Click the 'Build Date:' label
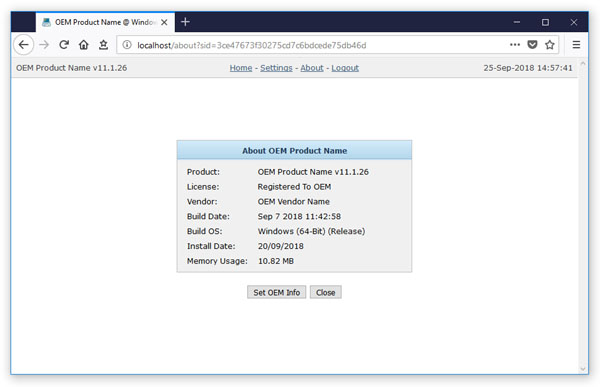 coord(208,216)
